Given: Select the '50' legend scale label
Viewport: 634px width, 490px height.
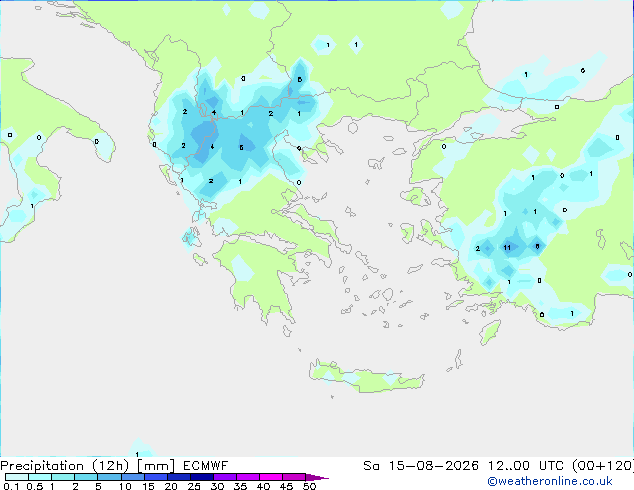Looking at the screenshot, I should 309,486.
